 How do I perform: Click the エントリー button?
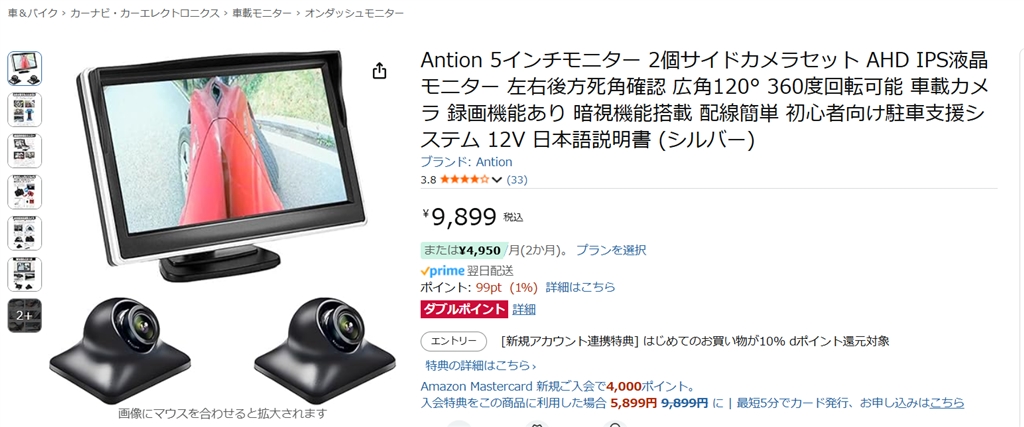[454, 341]
